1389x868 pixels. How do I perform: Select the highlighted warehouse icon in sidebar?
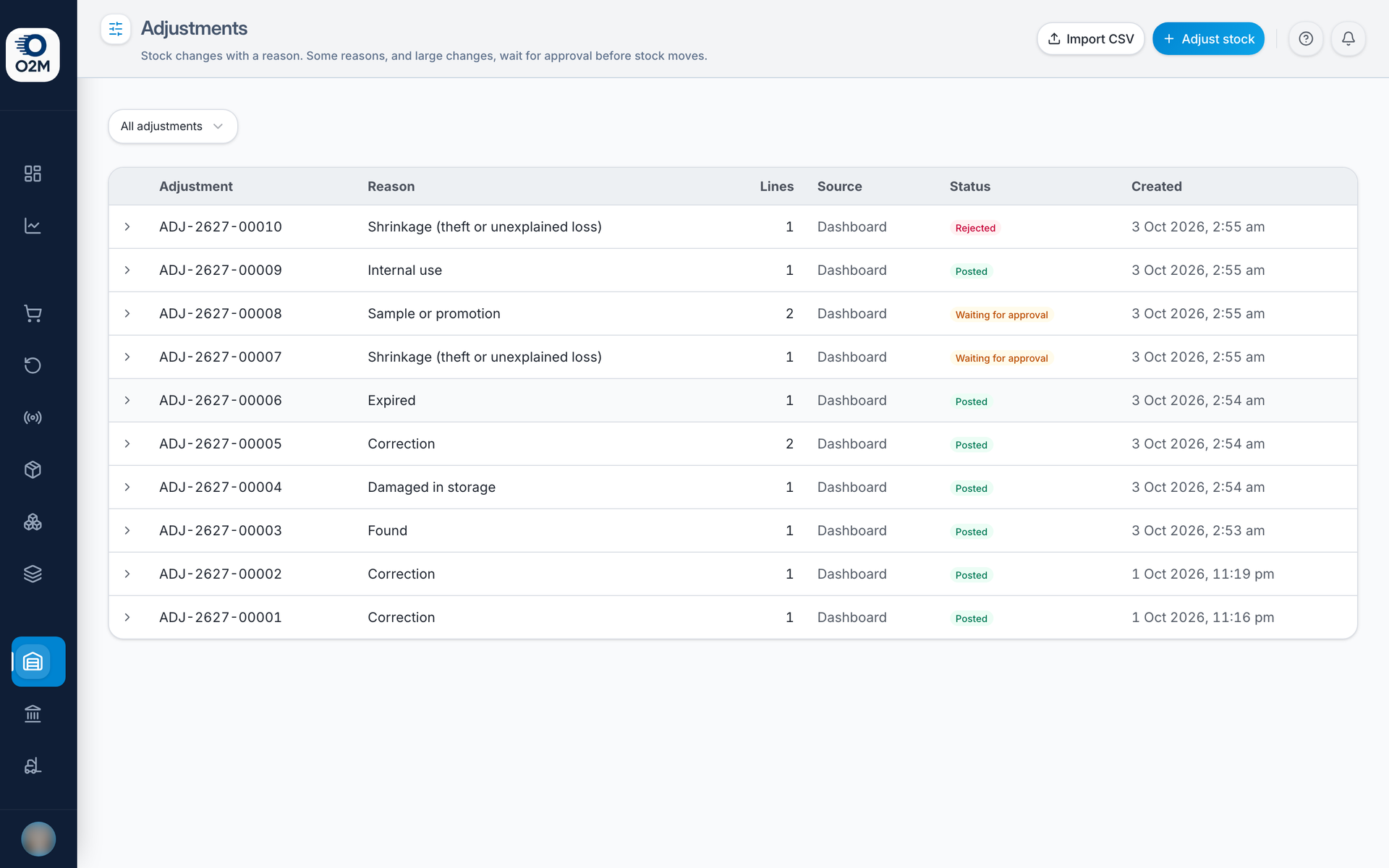coord(38,661)
